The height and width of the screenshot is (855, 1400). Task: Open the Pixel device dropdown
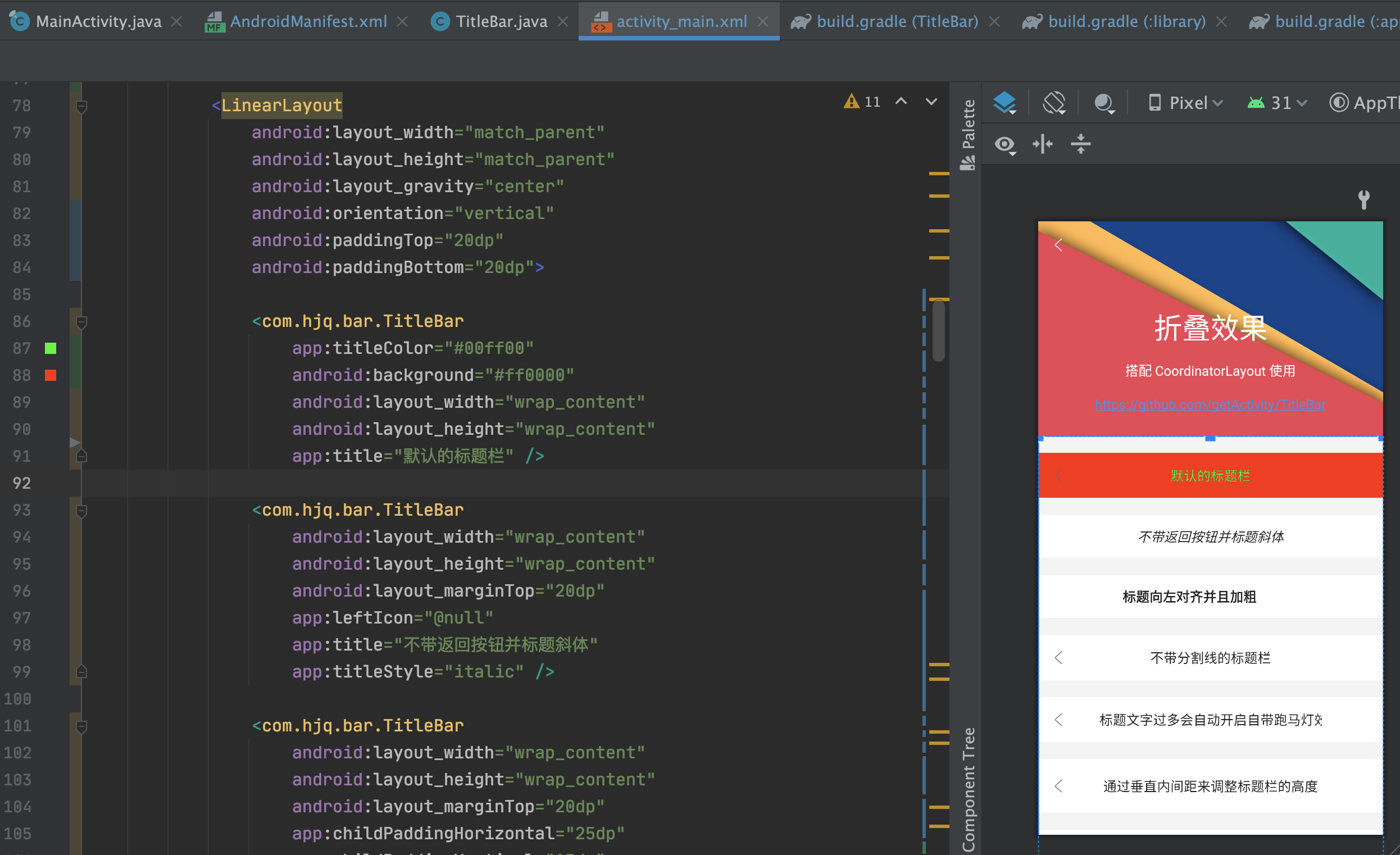tap(1188, 102)
